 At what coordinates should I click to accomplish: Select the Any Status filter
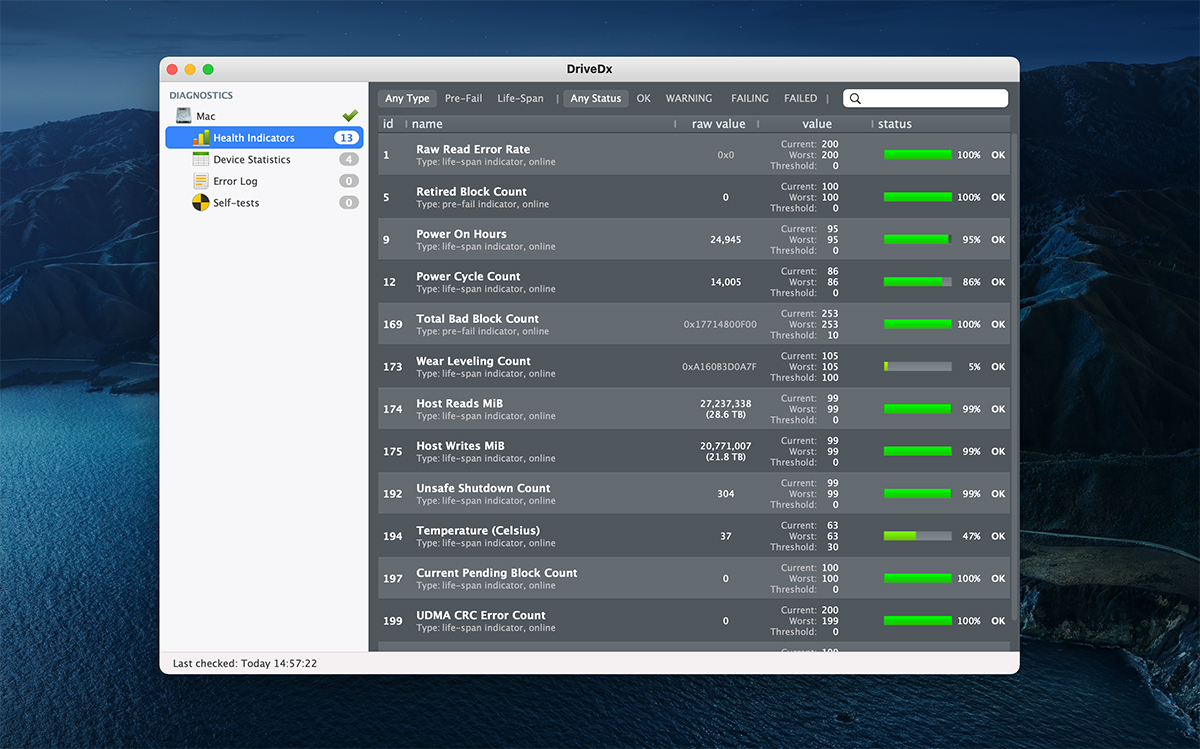click(596, 98)
